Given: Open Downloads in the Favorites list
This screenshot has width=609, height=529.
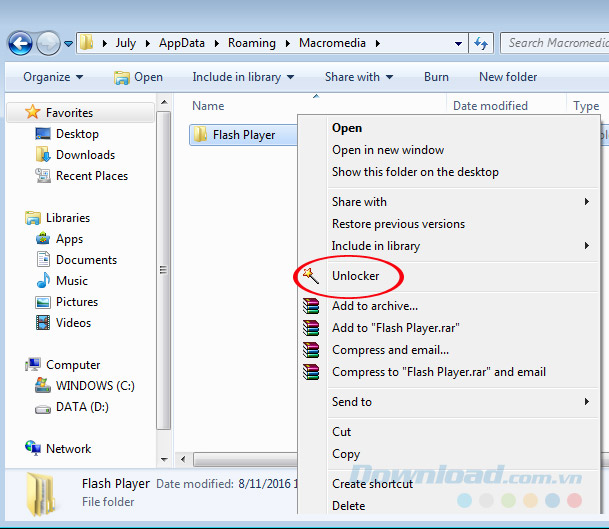Looking at the screenshot, I should tap(85, 155).
